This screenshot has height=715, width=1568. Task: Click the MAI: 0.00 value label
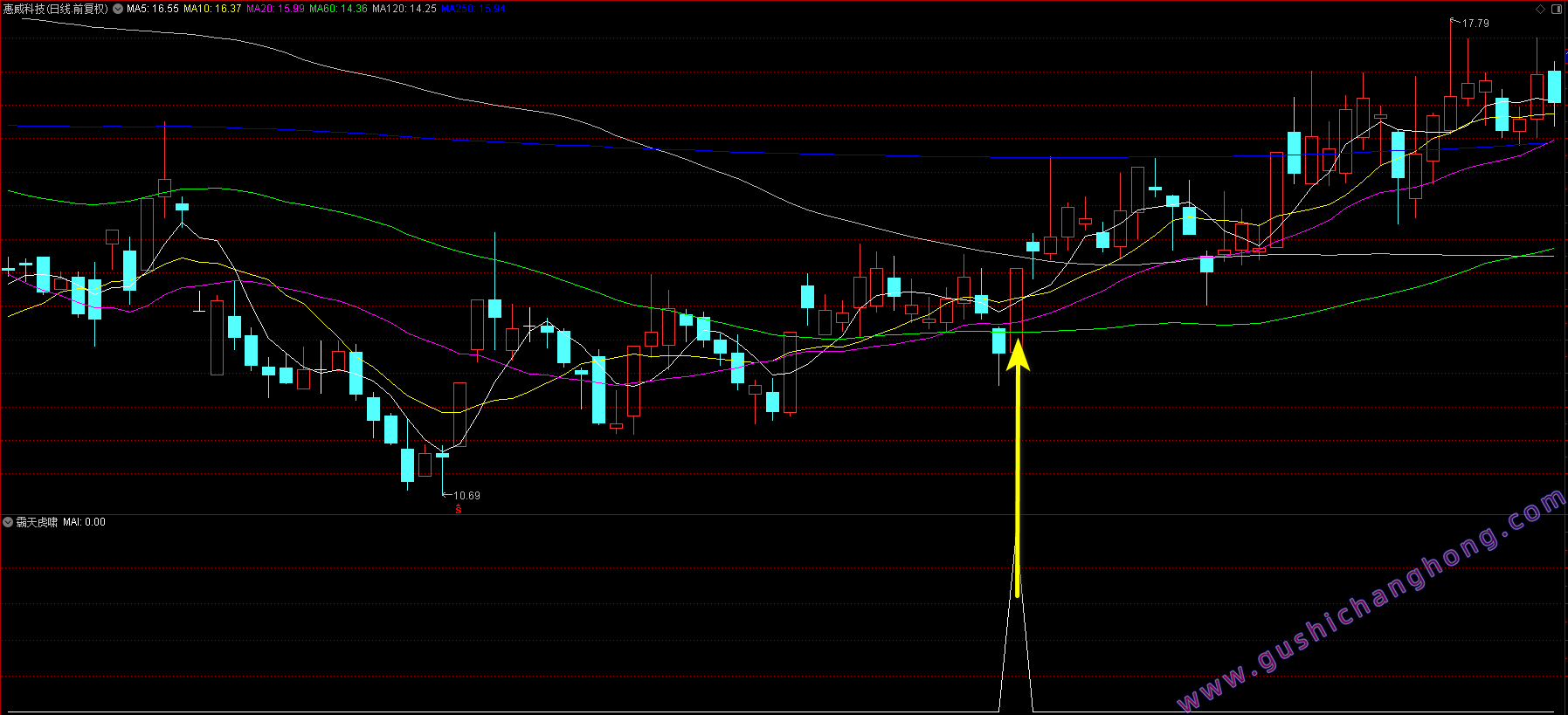tap(84, 522)
